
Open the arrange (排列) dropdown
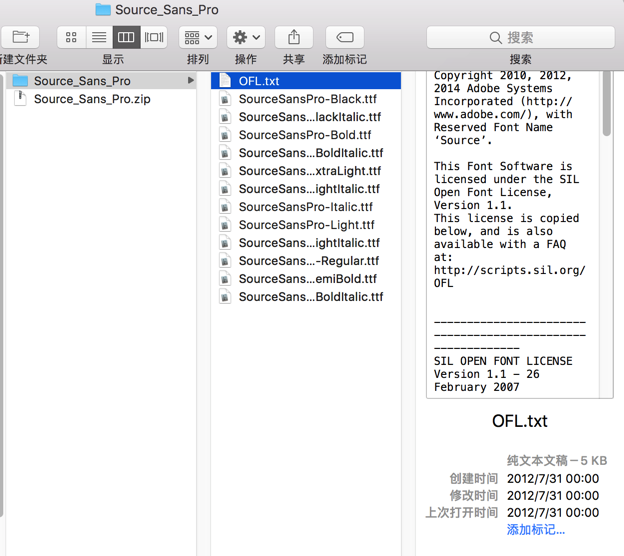[198, 37]
